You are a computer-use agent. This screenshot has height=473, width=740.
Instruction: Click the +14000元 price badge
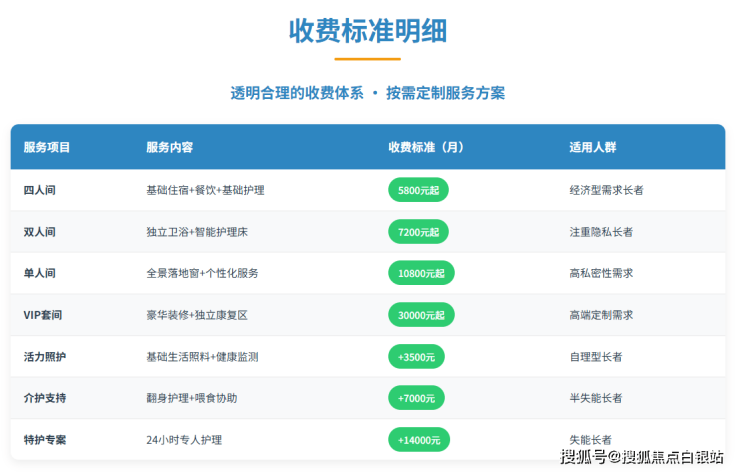tap(419, 439)
